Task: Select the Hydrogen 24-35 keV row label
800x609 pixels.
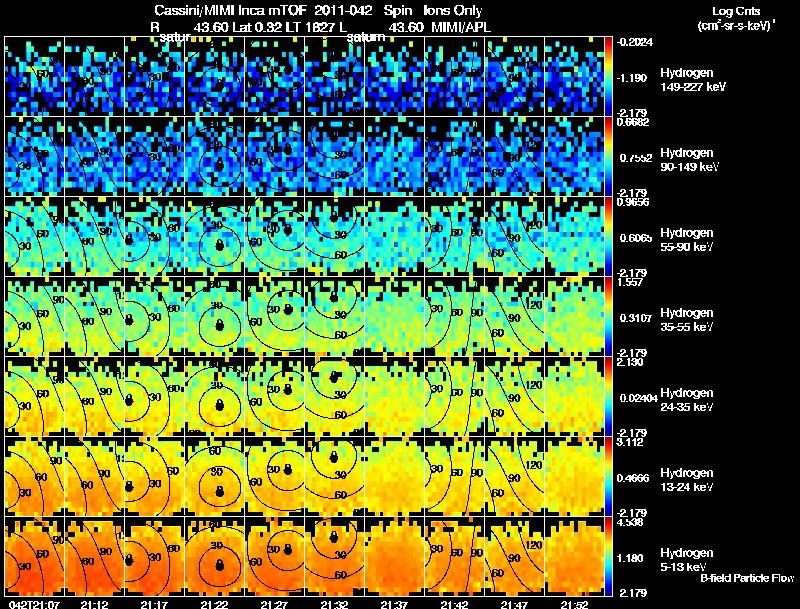Action: [x=687, y=400]
